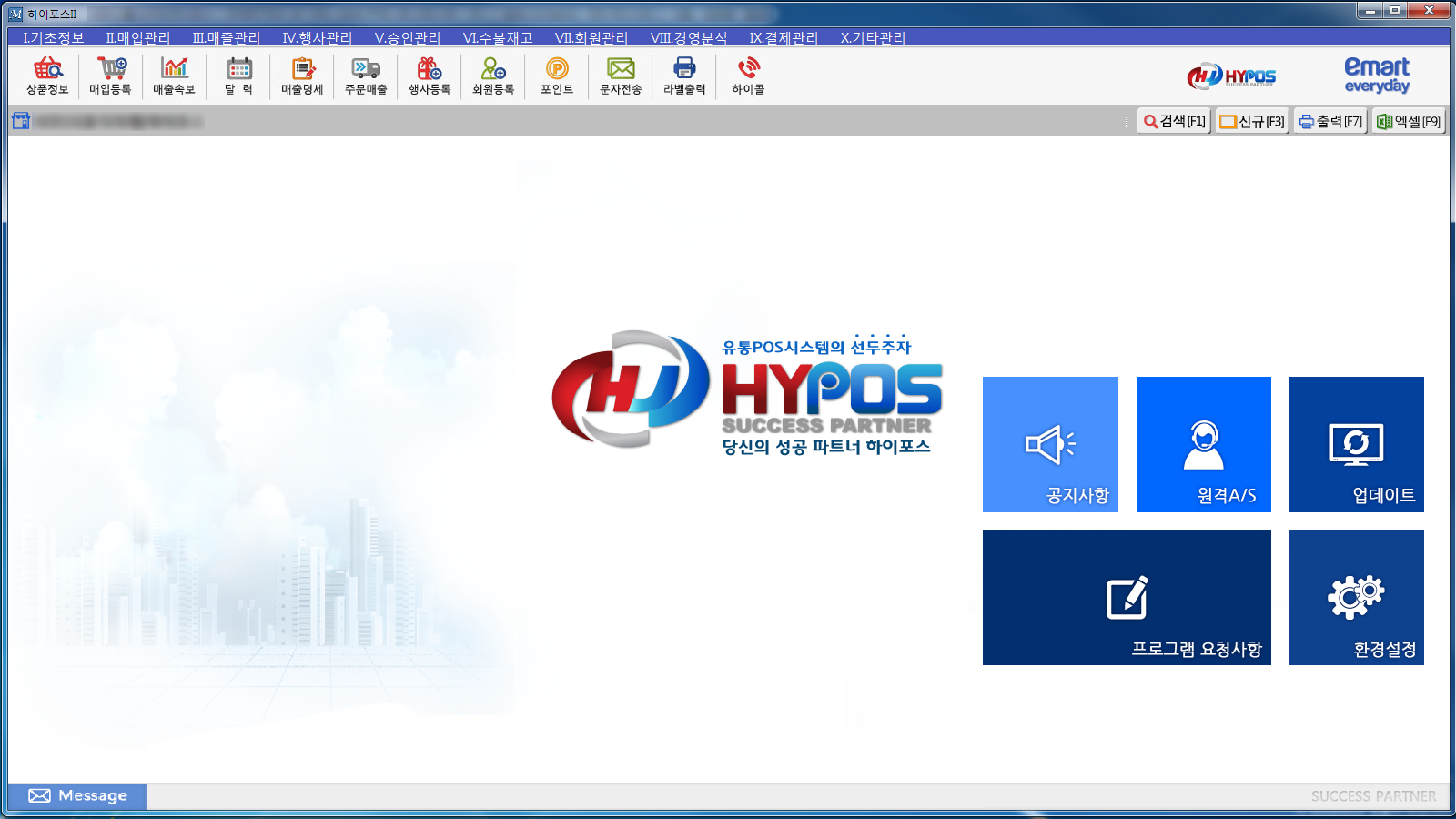Image resolution: width=1456 pixels, height=819 pixels.
Task: Open the 주문매출 order sales tool
Action: 366,76
